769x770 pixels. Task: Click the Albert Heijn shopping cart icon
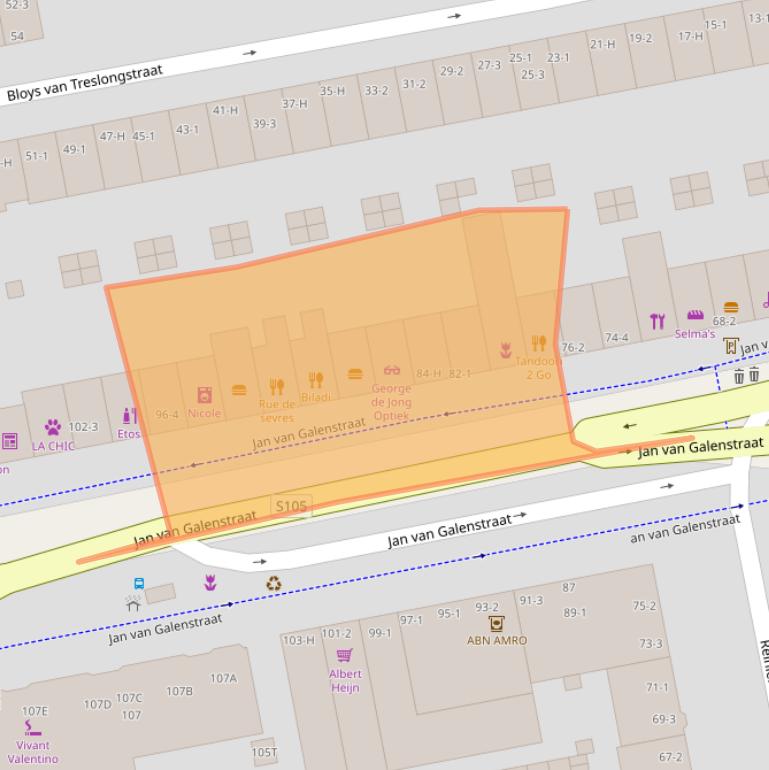click(x=344, y=655)
